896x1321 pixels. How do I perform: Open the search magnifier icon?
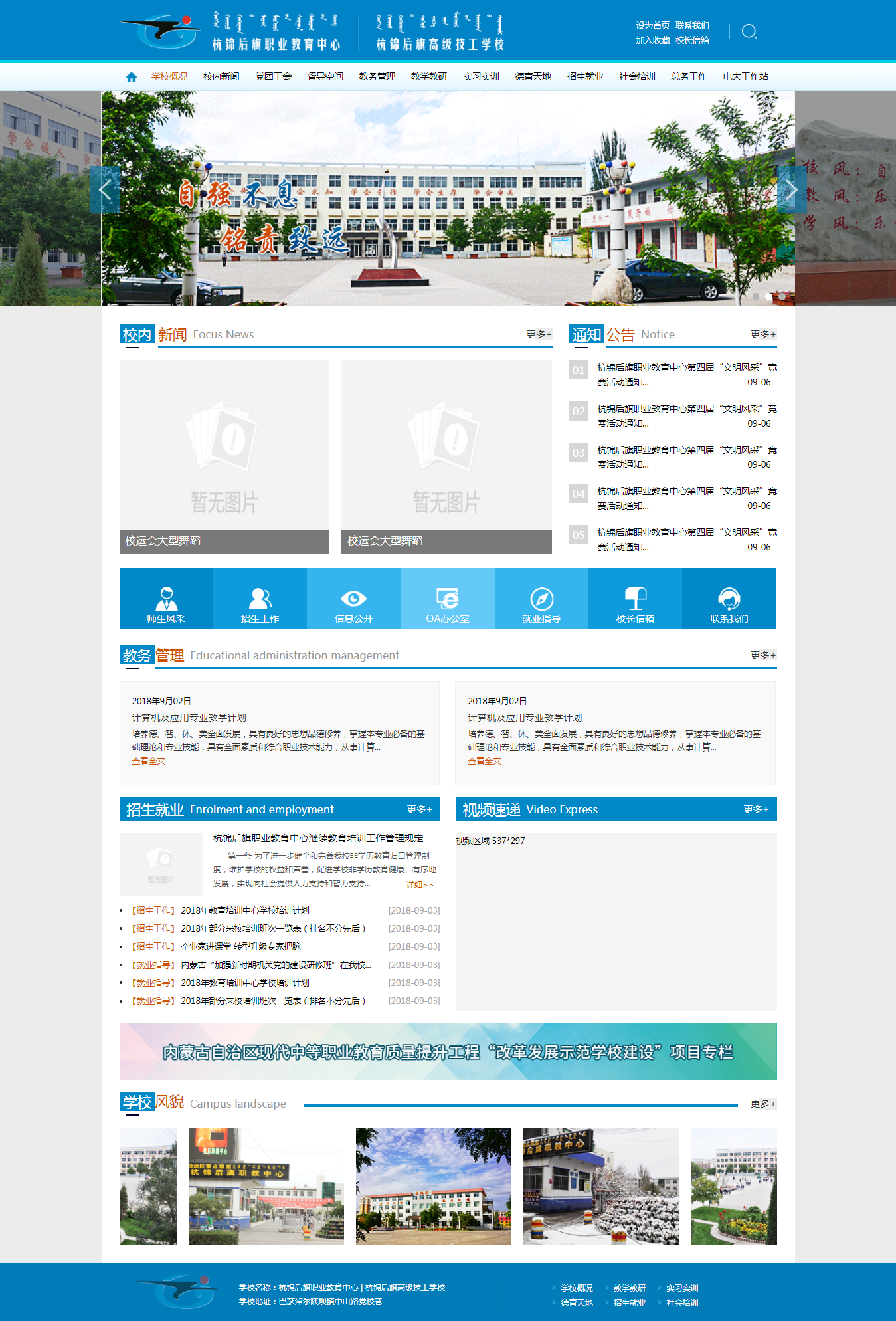tap(749, 32)
